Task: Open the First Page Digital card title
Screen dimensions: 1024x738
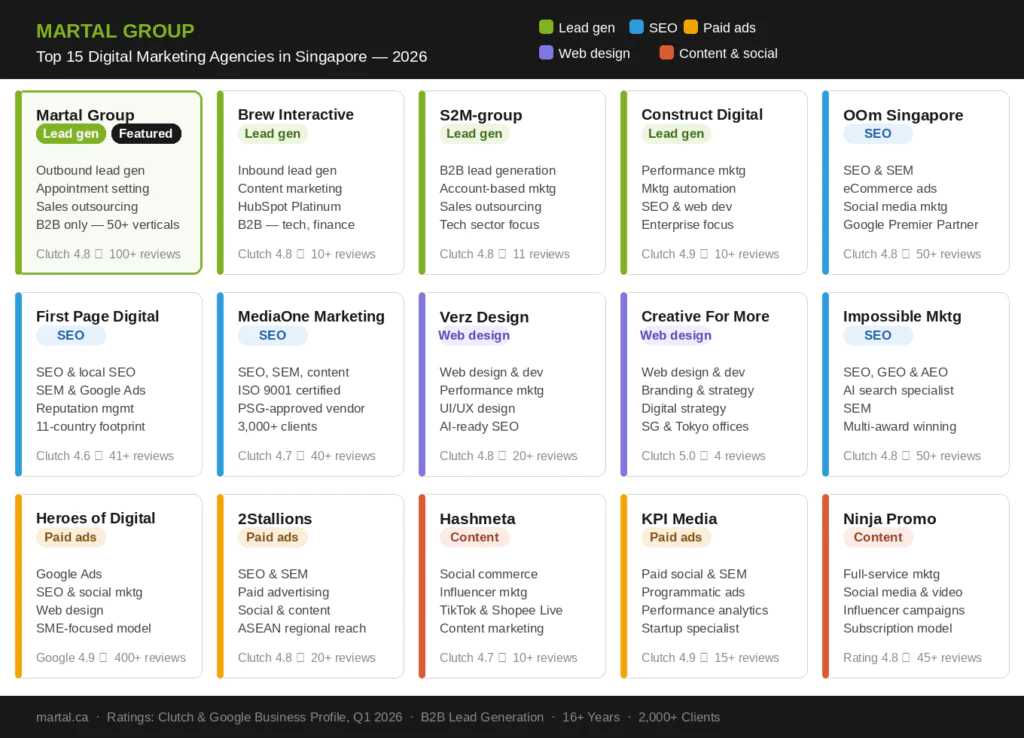Action: pos(97,316)
